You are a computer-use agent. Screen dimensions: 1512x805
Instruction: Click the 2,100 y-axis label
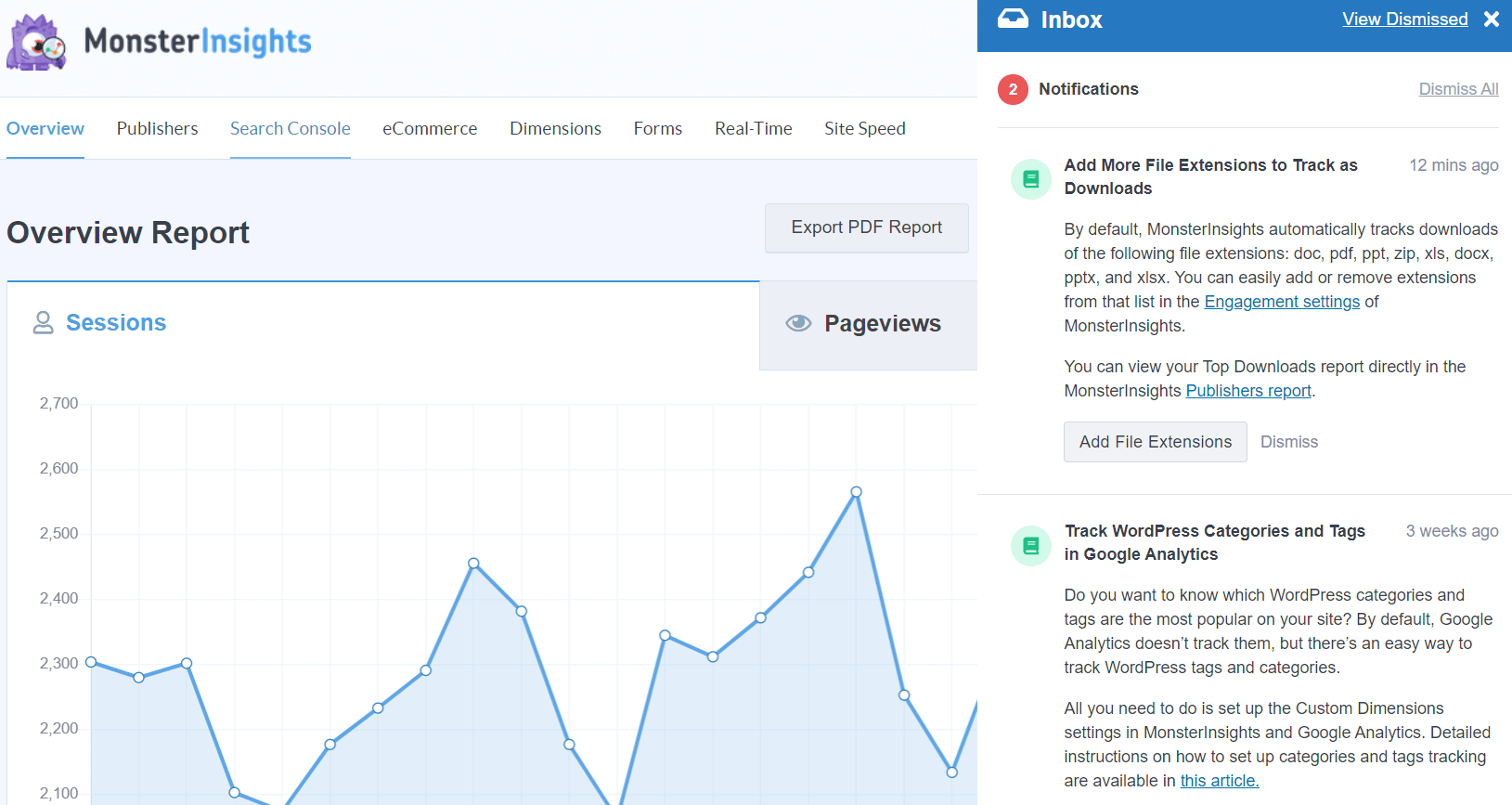[58, 793]
